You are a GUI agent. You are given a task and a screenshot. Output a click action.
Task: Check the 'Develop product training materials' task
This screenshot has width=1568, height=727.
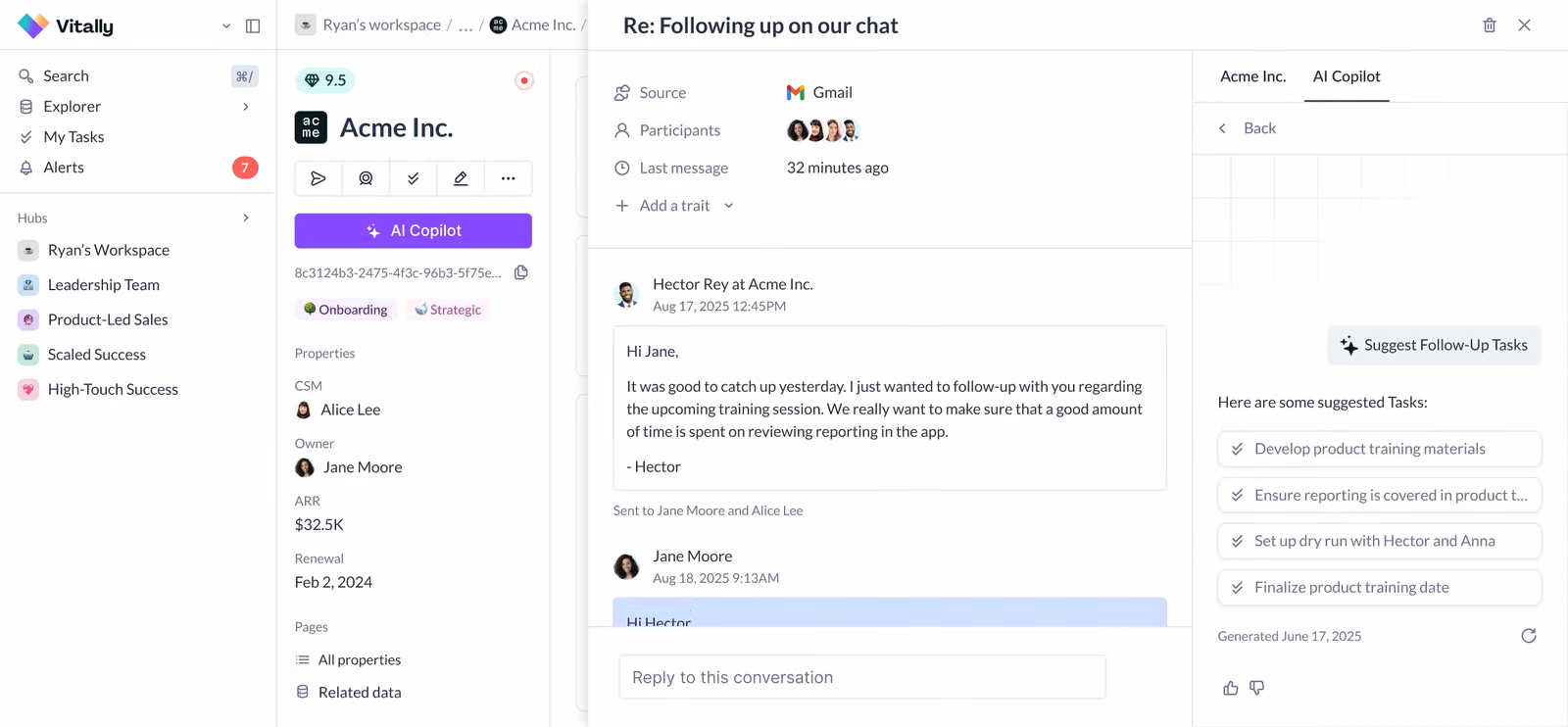[1238, 449]
